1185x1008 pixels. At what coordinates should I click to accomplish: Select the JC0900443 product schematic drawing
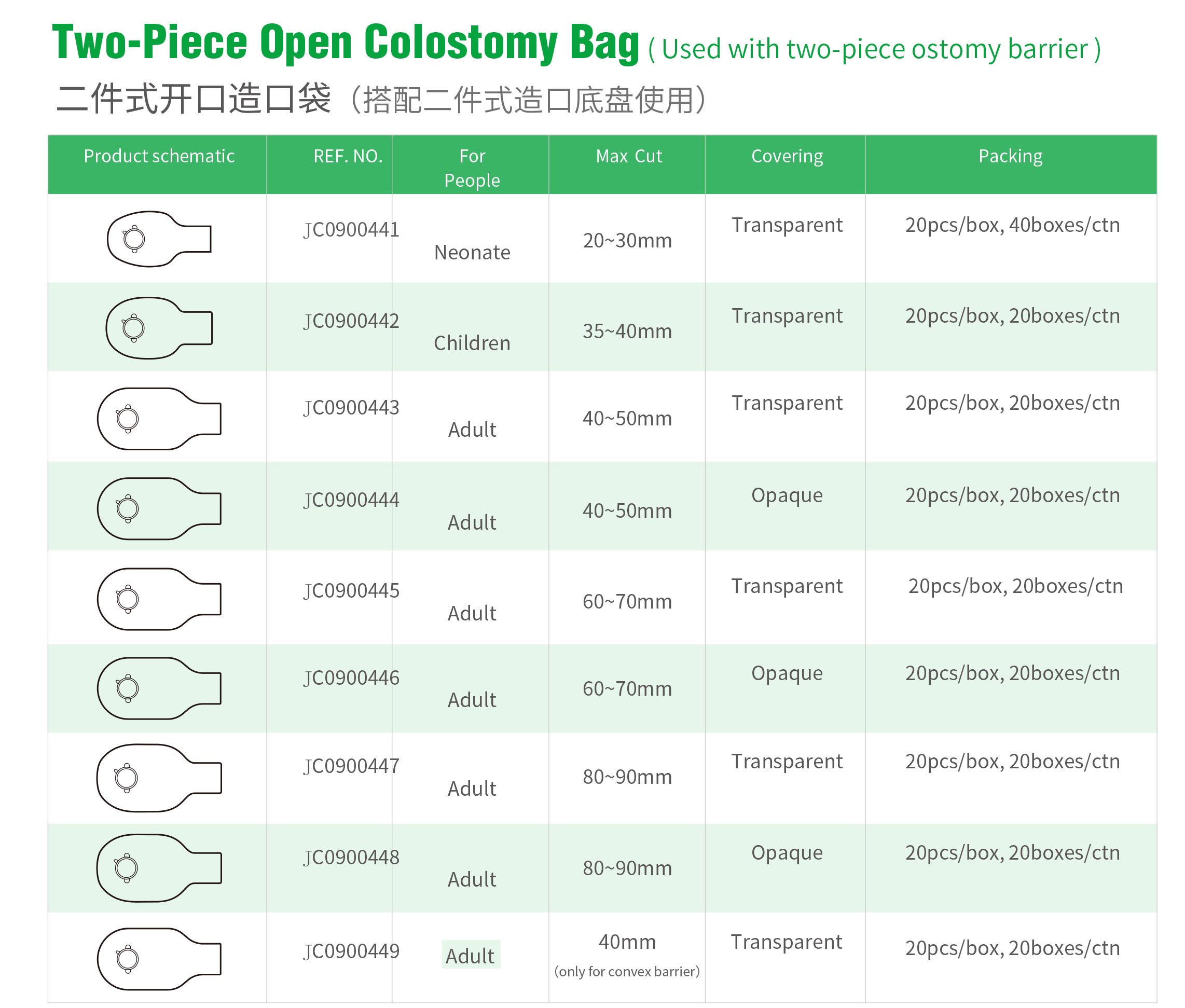(158, 419)
